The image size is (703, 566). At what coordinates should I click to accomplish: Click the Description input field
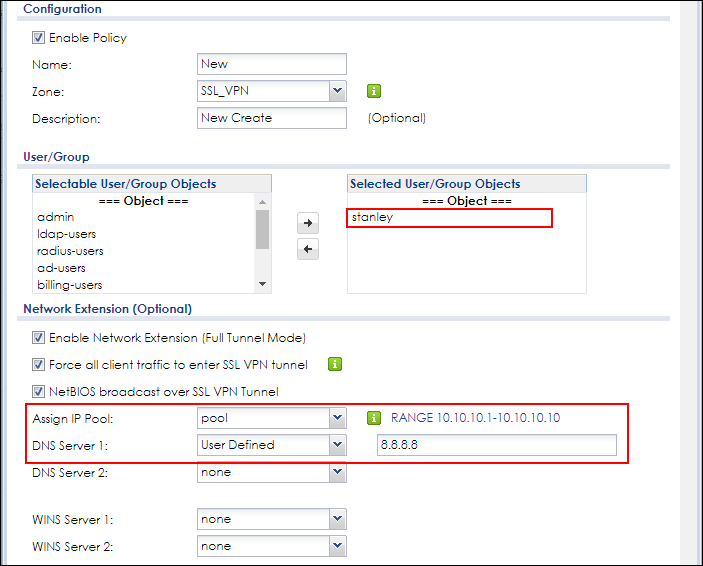click(x=272, y=118)
